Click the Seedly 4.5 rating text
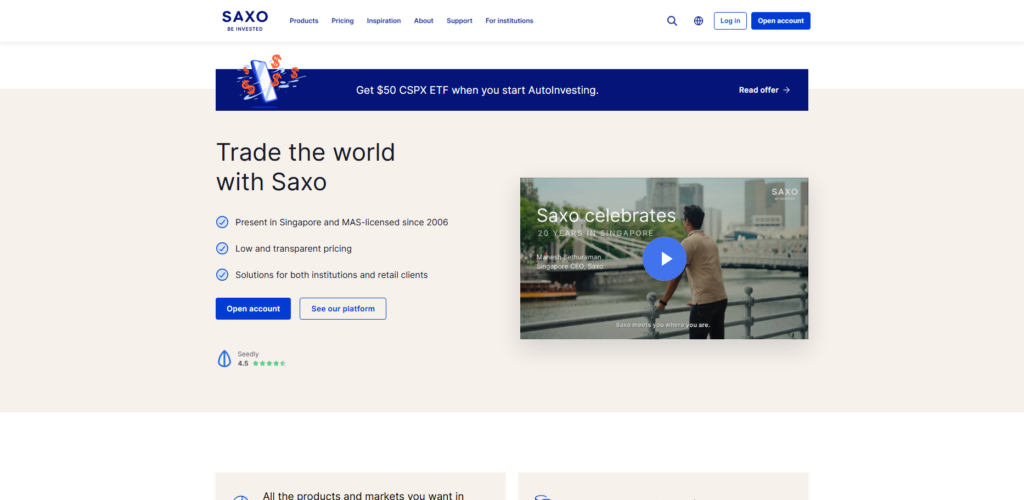 click(x=243, y=364)
